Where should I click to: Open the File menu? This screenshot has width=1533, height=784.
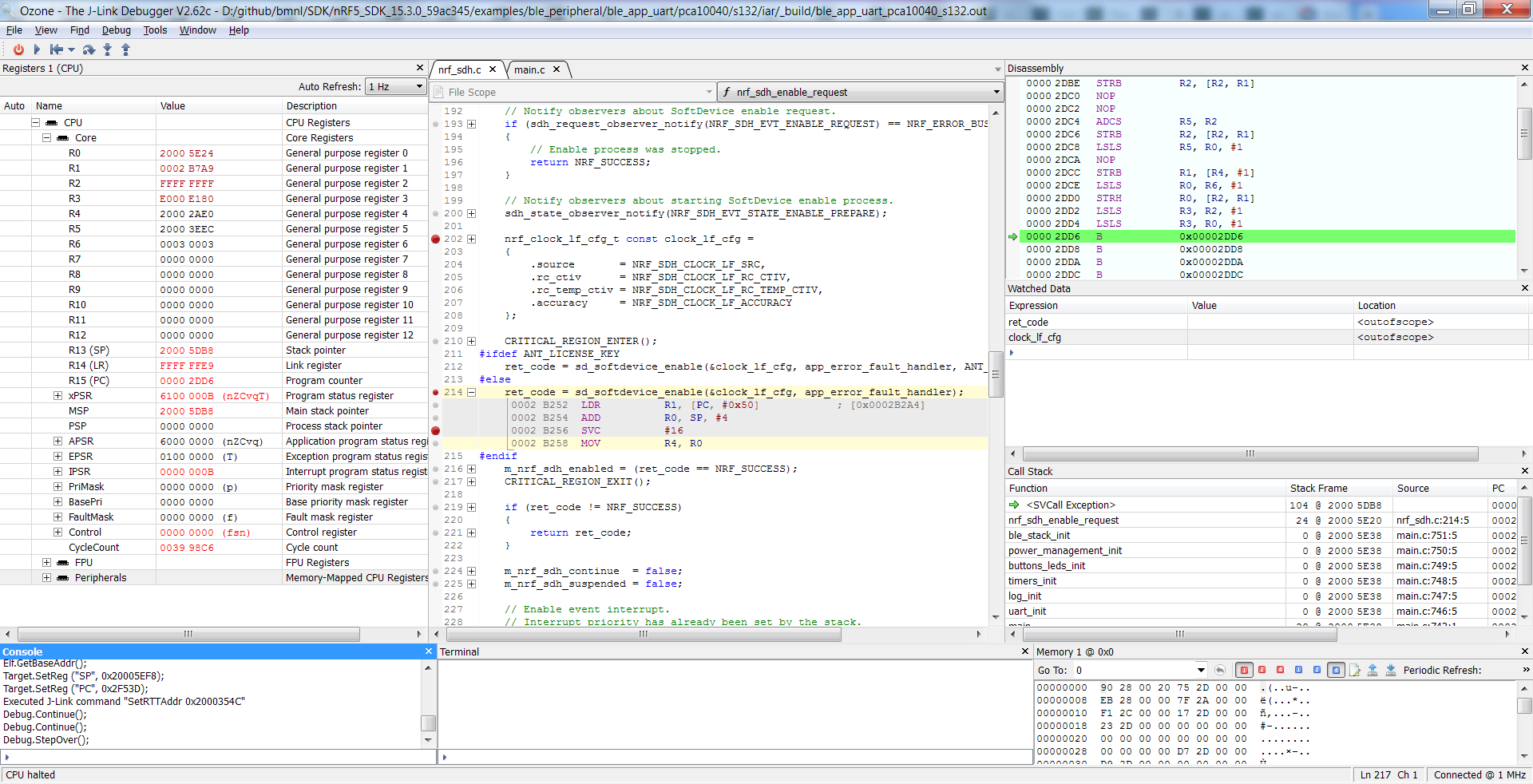coord(14,30)
